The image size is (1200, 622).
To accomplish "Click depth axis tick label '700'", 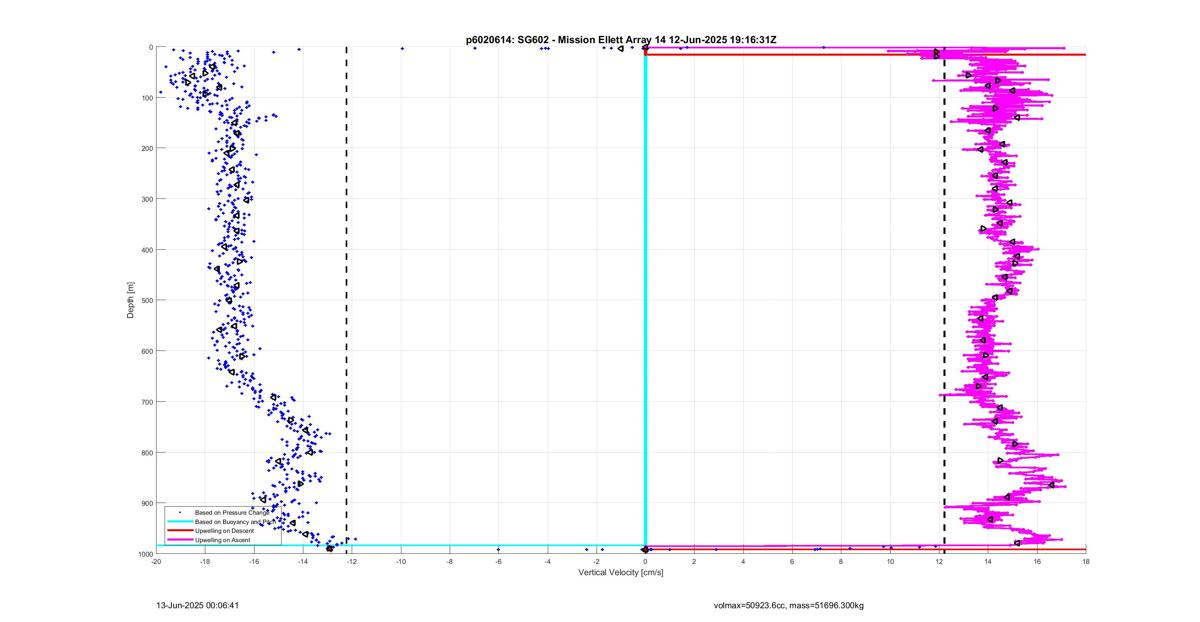I will click(146, 402).
